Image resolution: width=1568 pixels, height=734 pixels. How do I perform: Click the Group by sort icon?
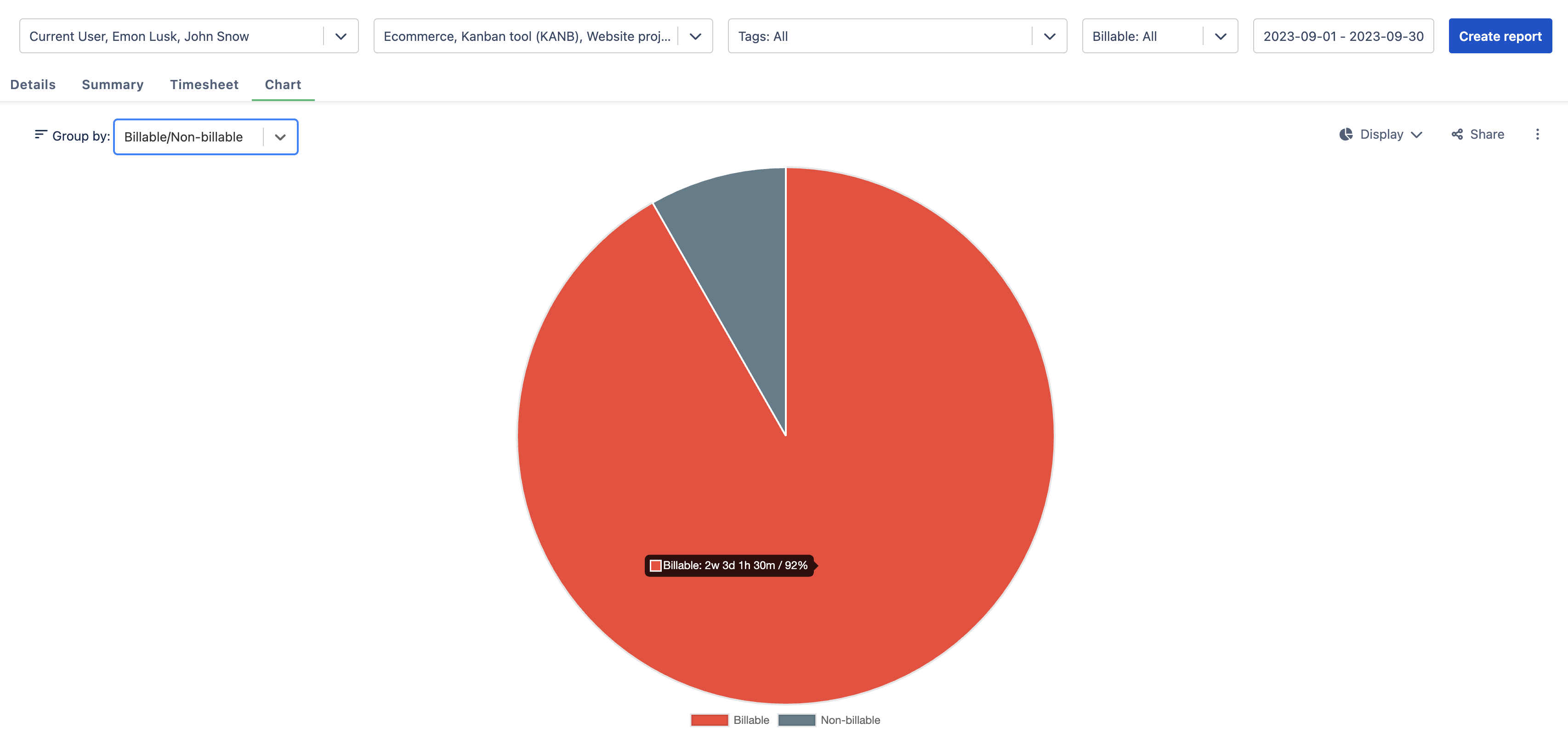click(x=41, y=135)
